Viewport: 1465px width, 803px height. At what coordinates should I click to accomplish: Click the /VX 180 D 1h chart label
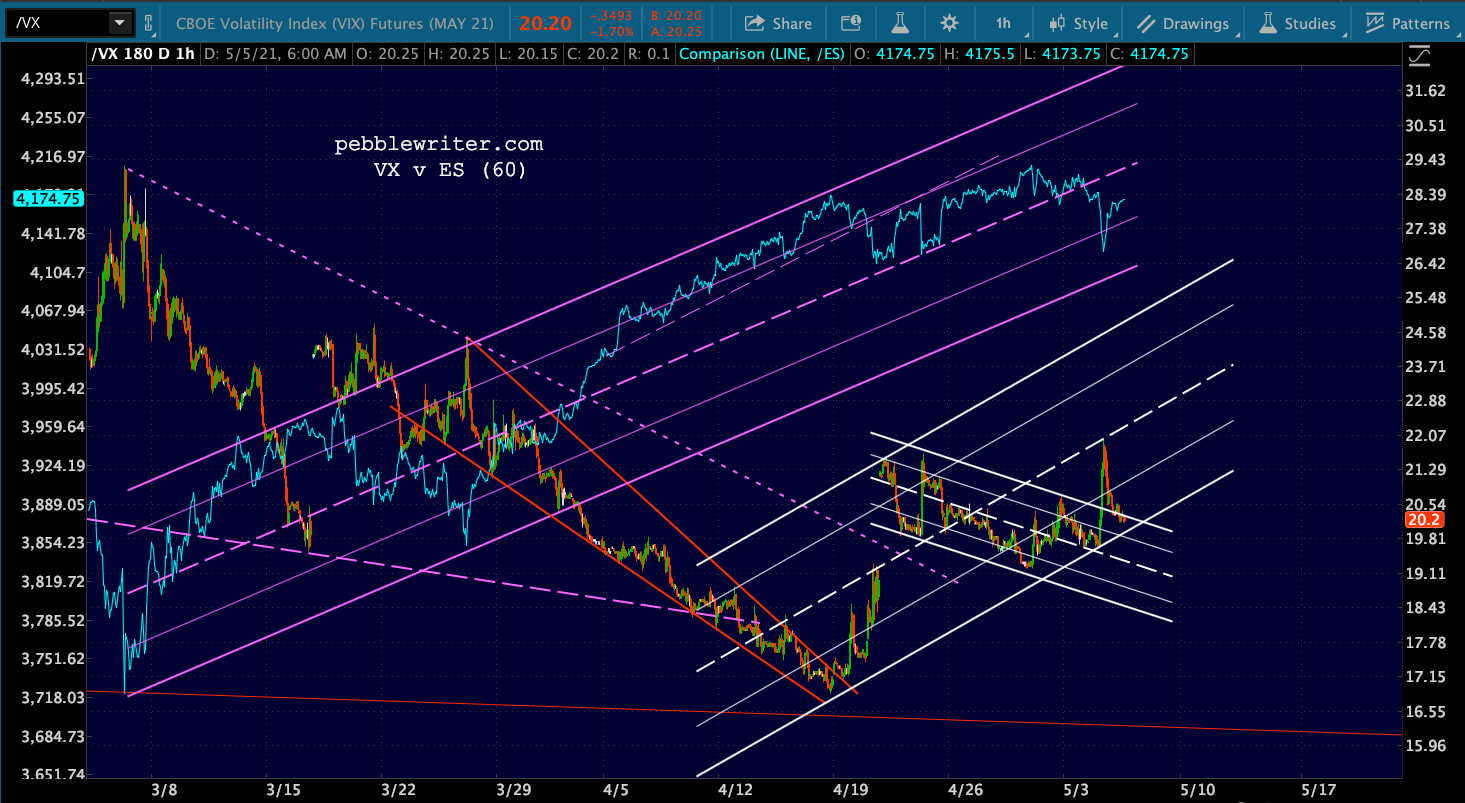click(x=144, y=54)
